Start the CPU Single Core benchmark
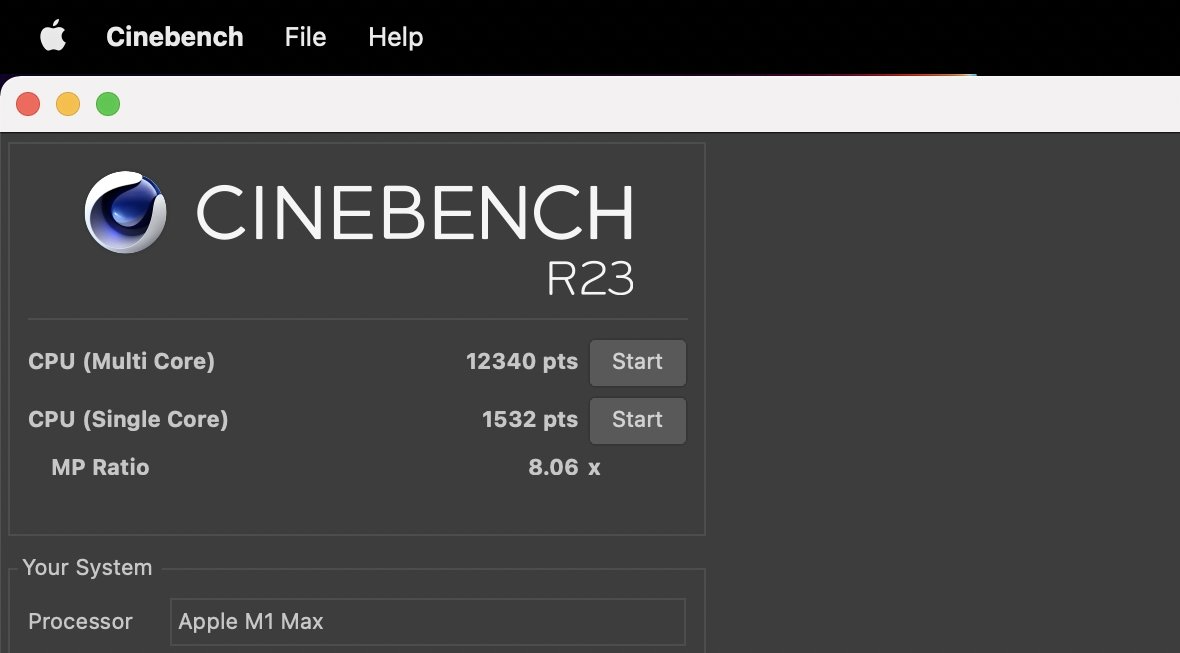The width and height of the screenshot is (1180, 653). pos(637,420)
